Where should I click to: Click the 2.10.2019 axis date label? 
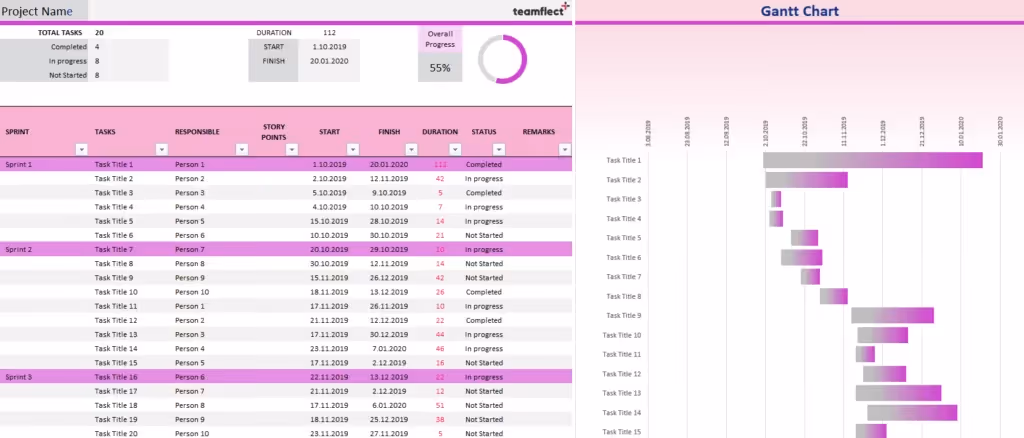pyautogui.click(x=765, y=133)
